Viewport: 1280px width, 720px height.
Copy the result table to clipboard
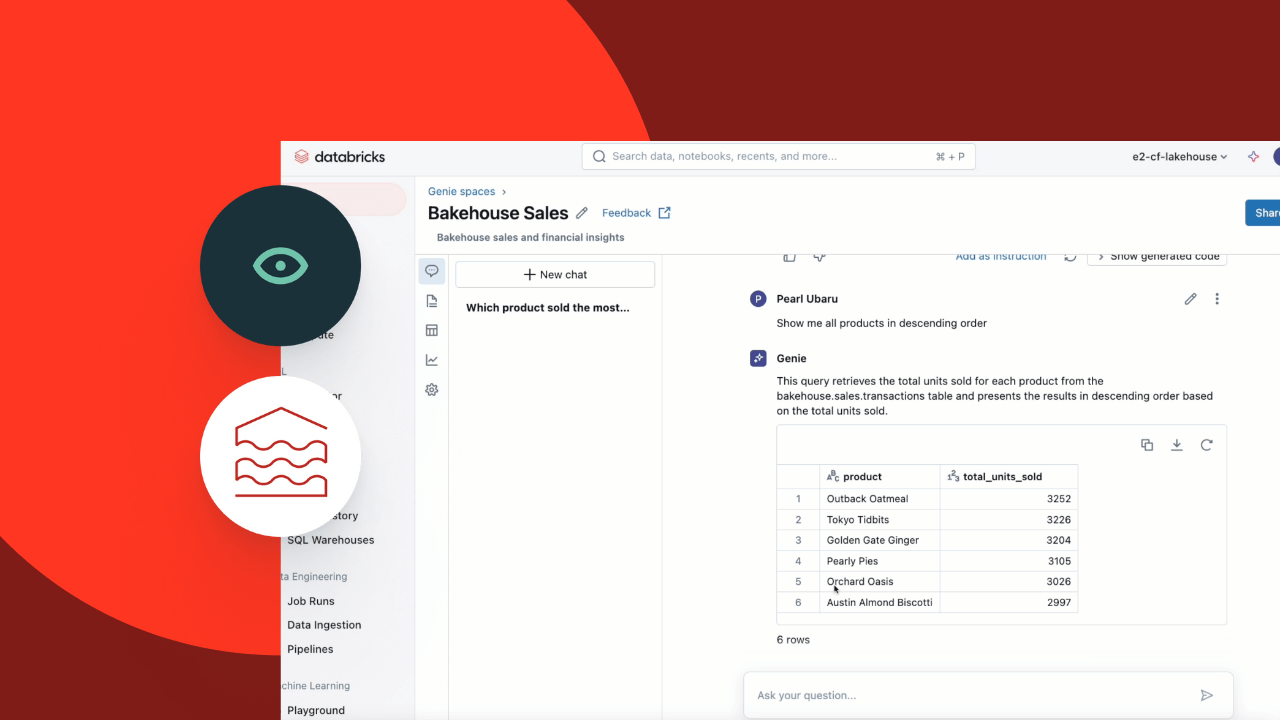click(1147, 445)
